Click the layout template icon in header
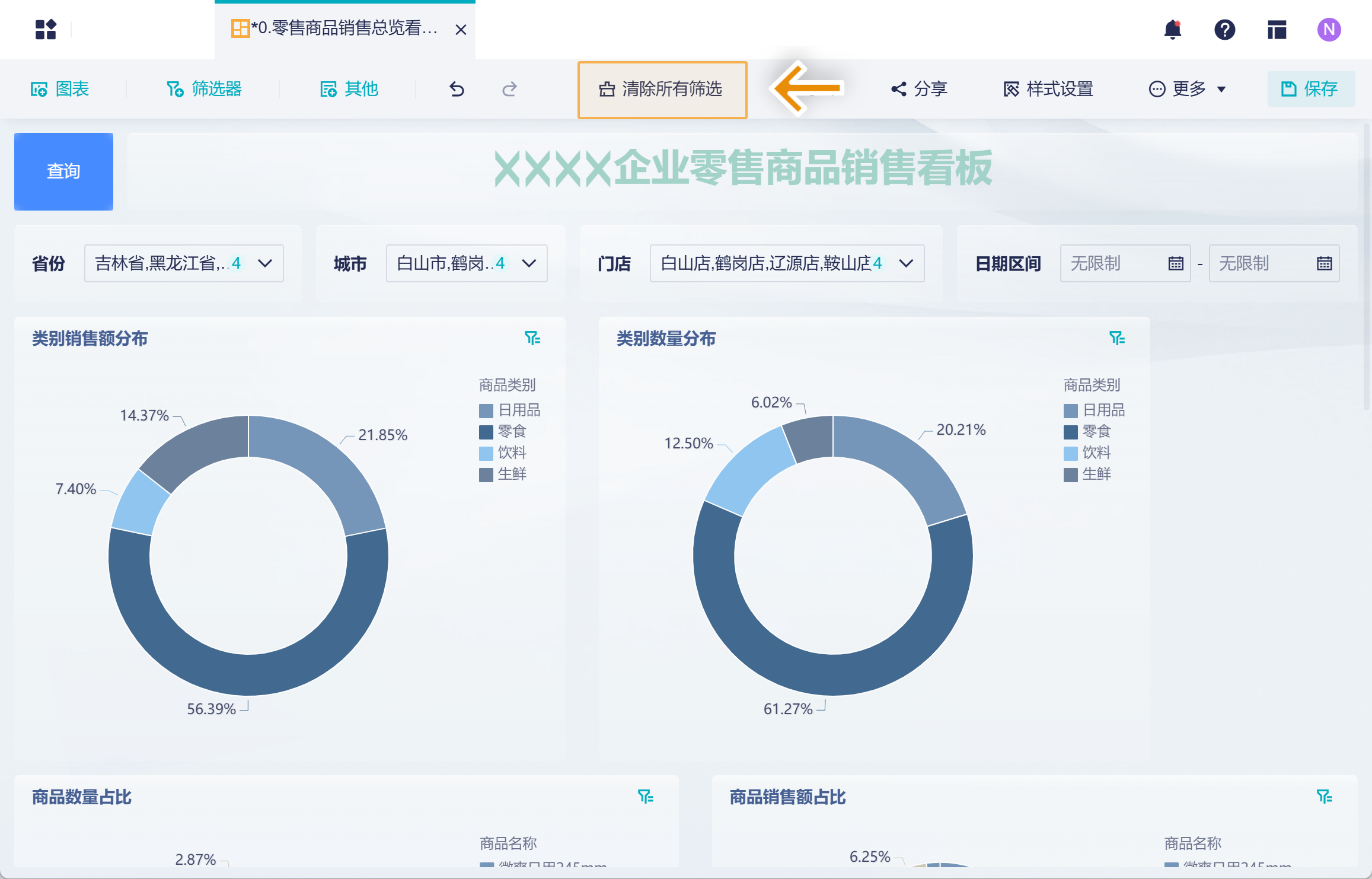Screen dimensions: 1372x879 [x=1277, y=30]
